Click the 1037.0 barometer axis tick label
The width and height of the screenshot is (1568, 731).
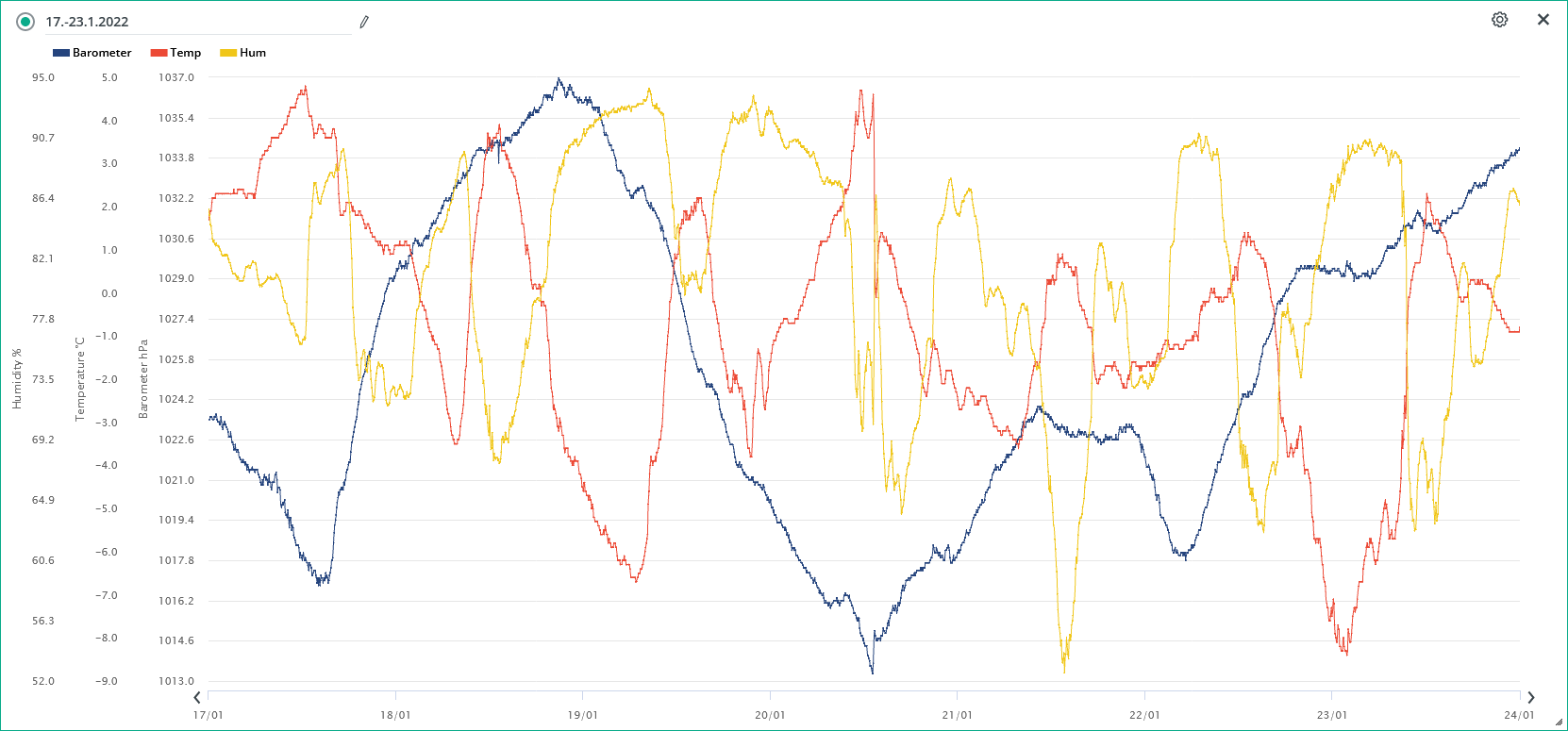click(175, 77)
